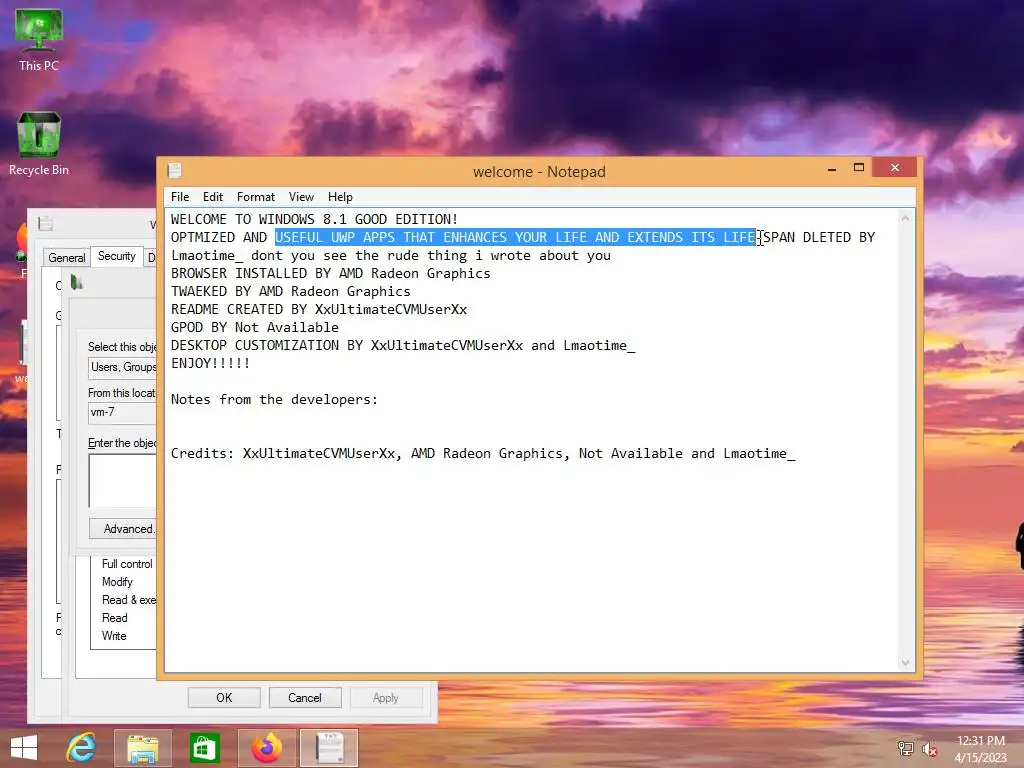Open the This PC desktop icon
Viewport: 1024px width, 768px height.
pos(39,40)
